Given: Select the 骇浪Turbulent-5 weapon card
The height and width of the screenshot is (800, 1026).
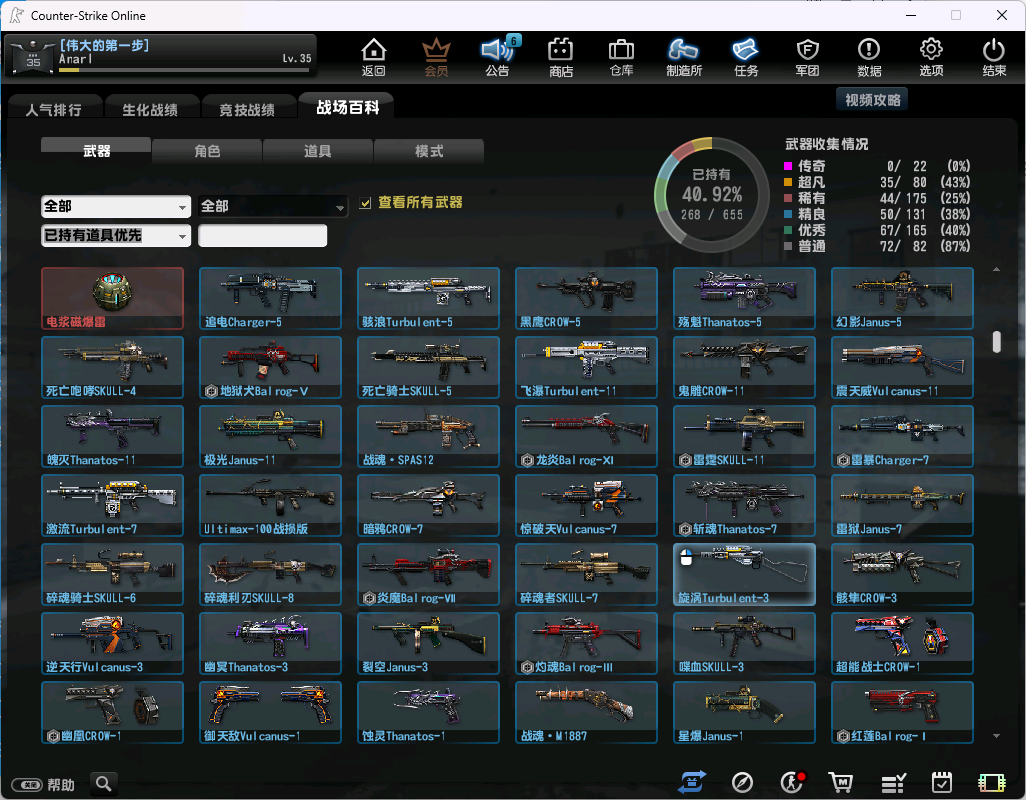Looking at the screenshot, I should [x=429, y=298].
